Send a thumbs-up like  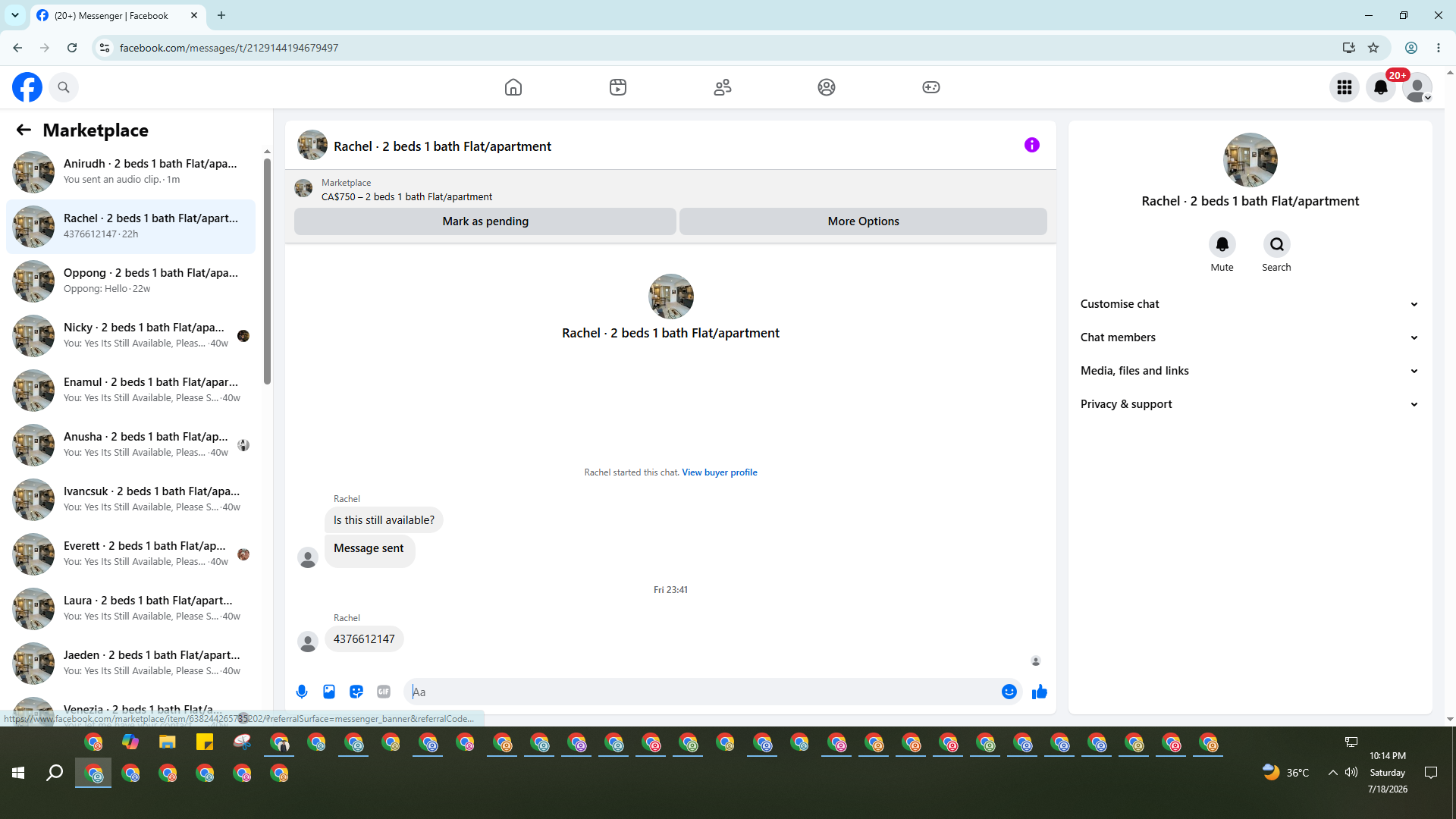click(1040, 692)
